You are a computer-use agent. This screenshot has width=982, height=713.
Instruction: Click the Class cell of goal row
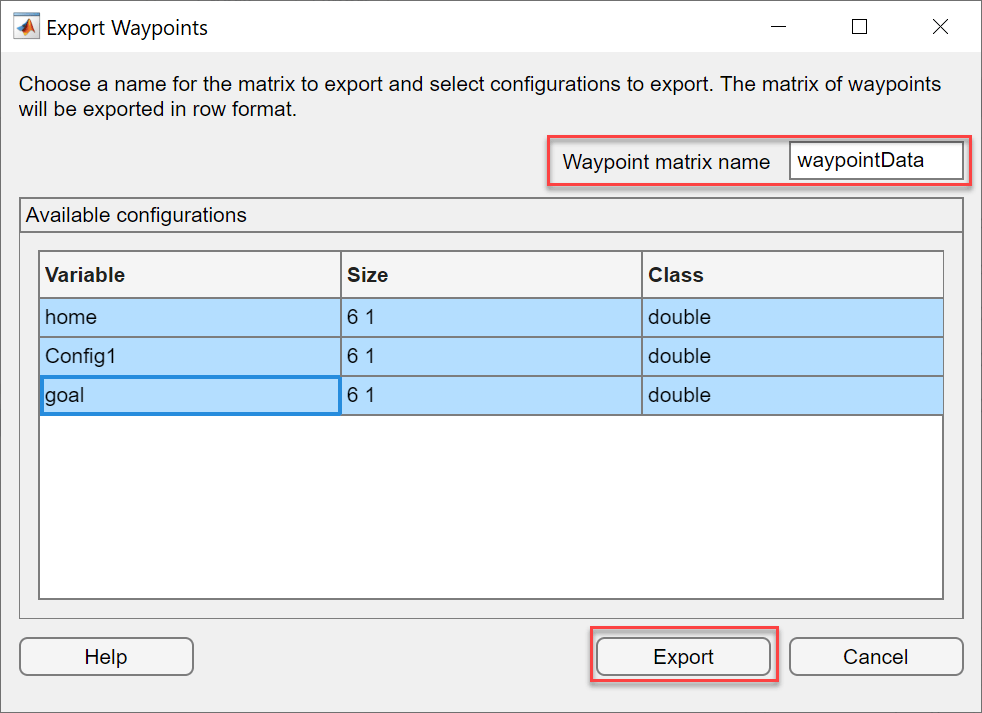tap(792, 395)
